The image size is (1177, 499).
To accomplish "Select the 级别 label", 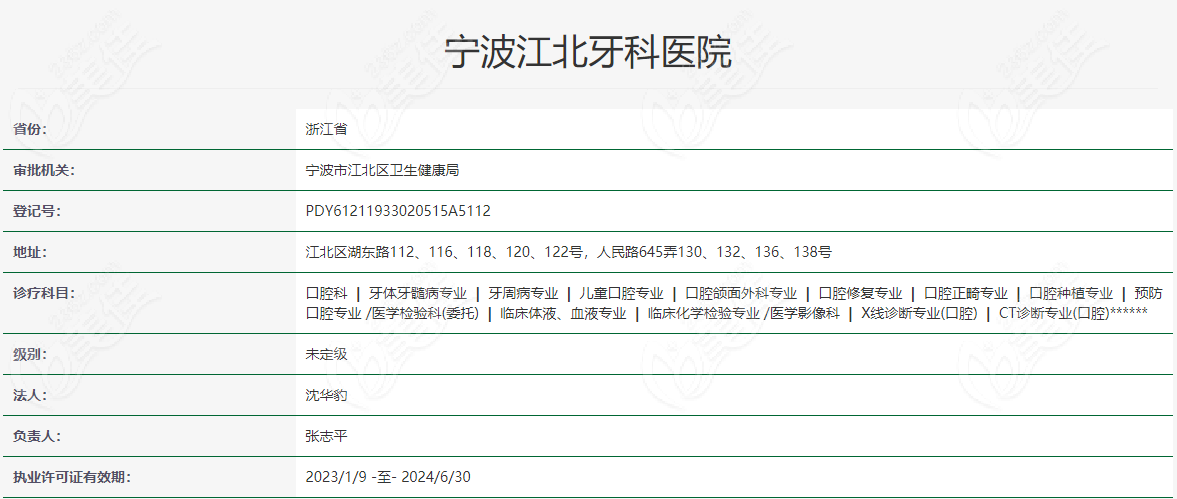I will pyautogui.click(x=30, y=354).
